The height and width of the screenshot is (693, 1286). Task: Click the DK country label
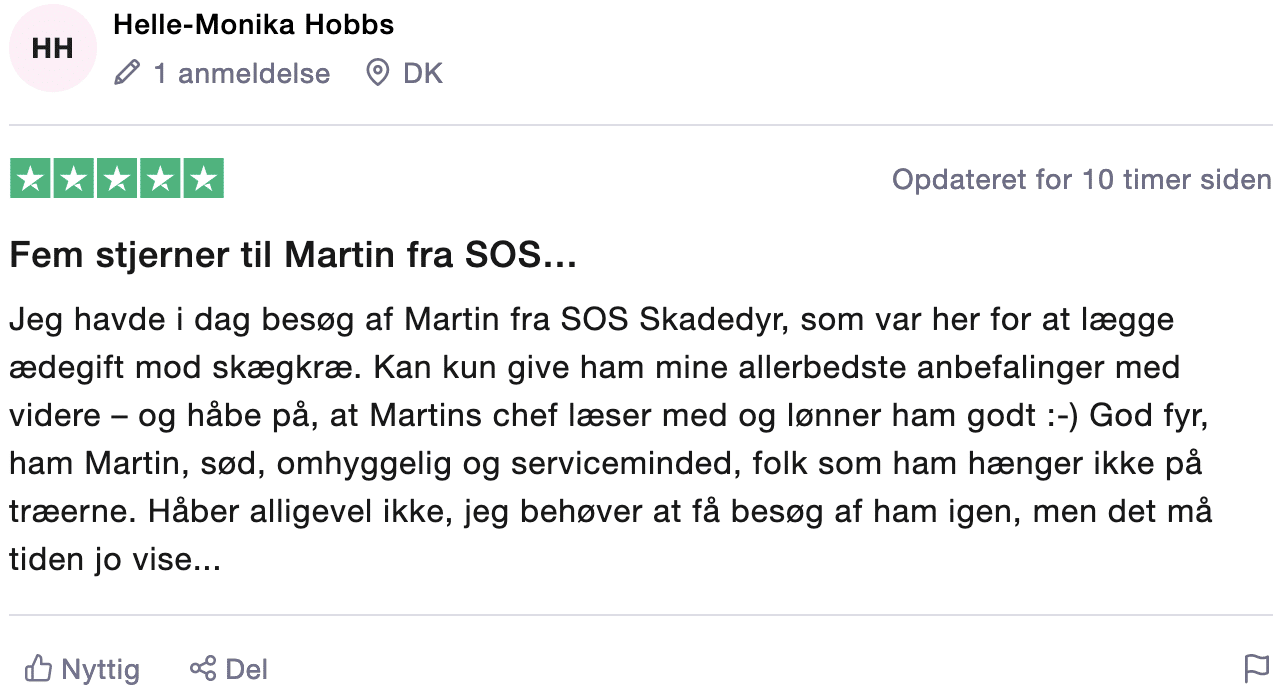(x=424, y=73)
